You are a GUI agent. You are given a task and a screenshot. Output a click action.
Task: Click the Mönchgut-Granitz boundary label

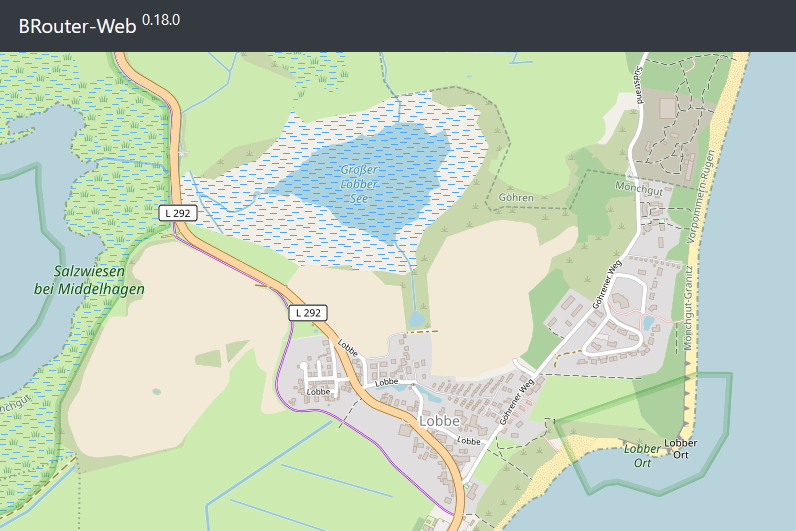click(x=688, y=308)
